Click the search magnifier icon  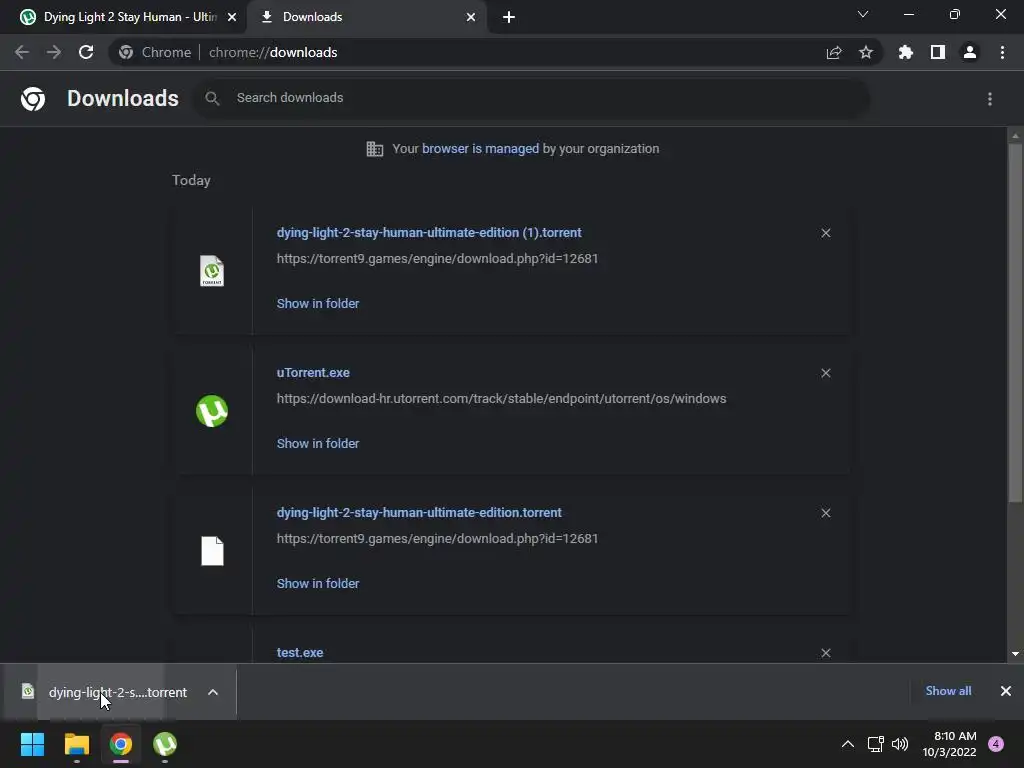pos(212,98)
